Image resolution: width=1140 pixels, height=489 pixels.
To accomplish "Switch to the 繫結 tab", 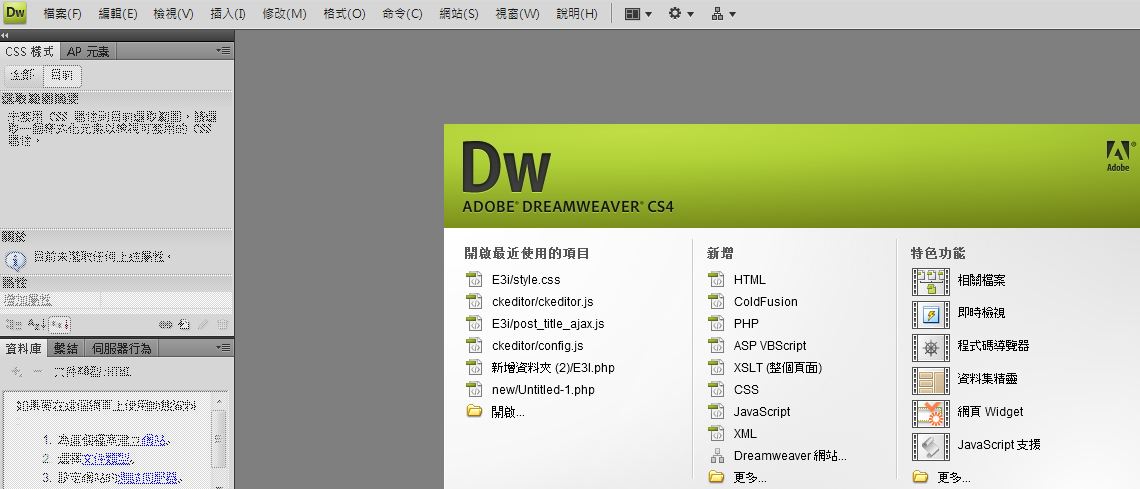I will point(66,348).
